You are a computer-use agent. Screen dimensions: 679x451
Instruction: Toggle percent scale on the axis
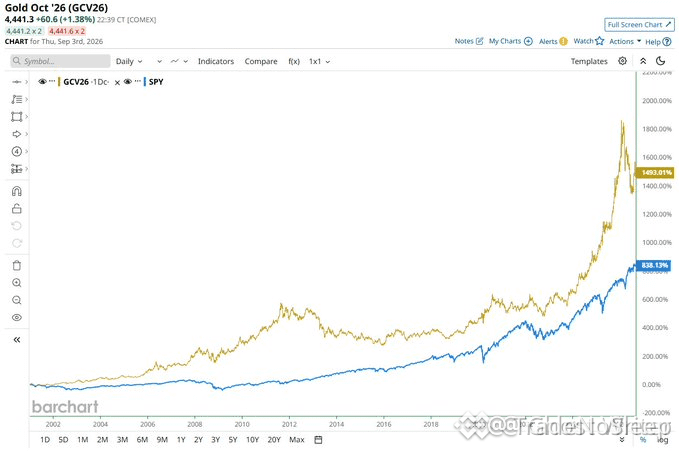point(643,440)
